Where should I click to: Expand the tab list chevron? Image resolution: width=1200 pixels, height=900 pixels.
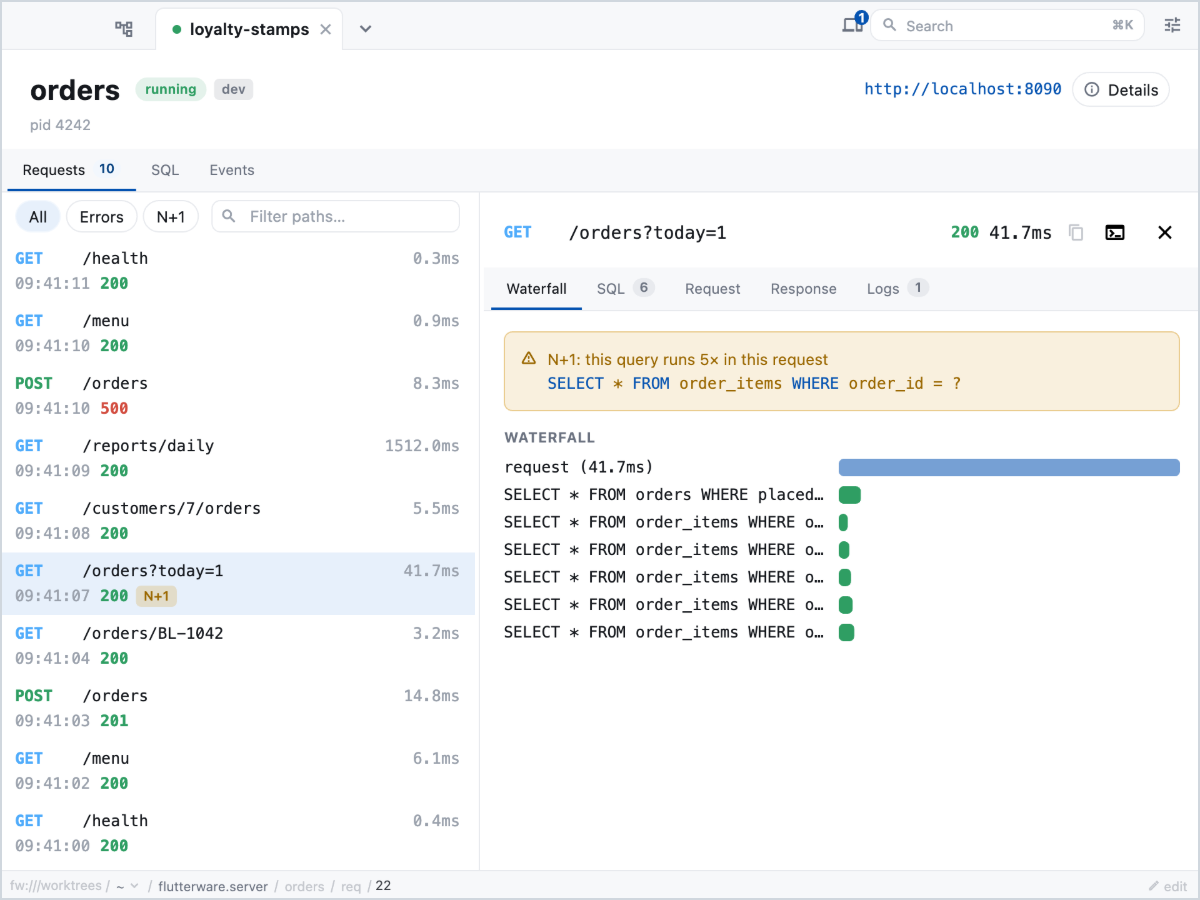tap(366, 29)
